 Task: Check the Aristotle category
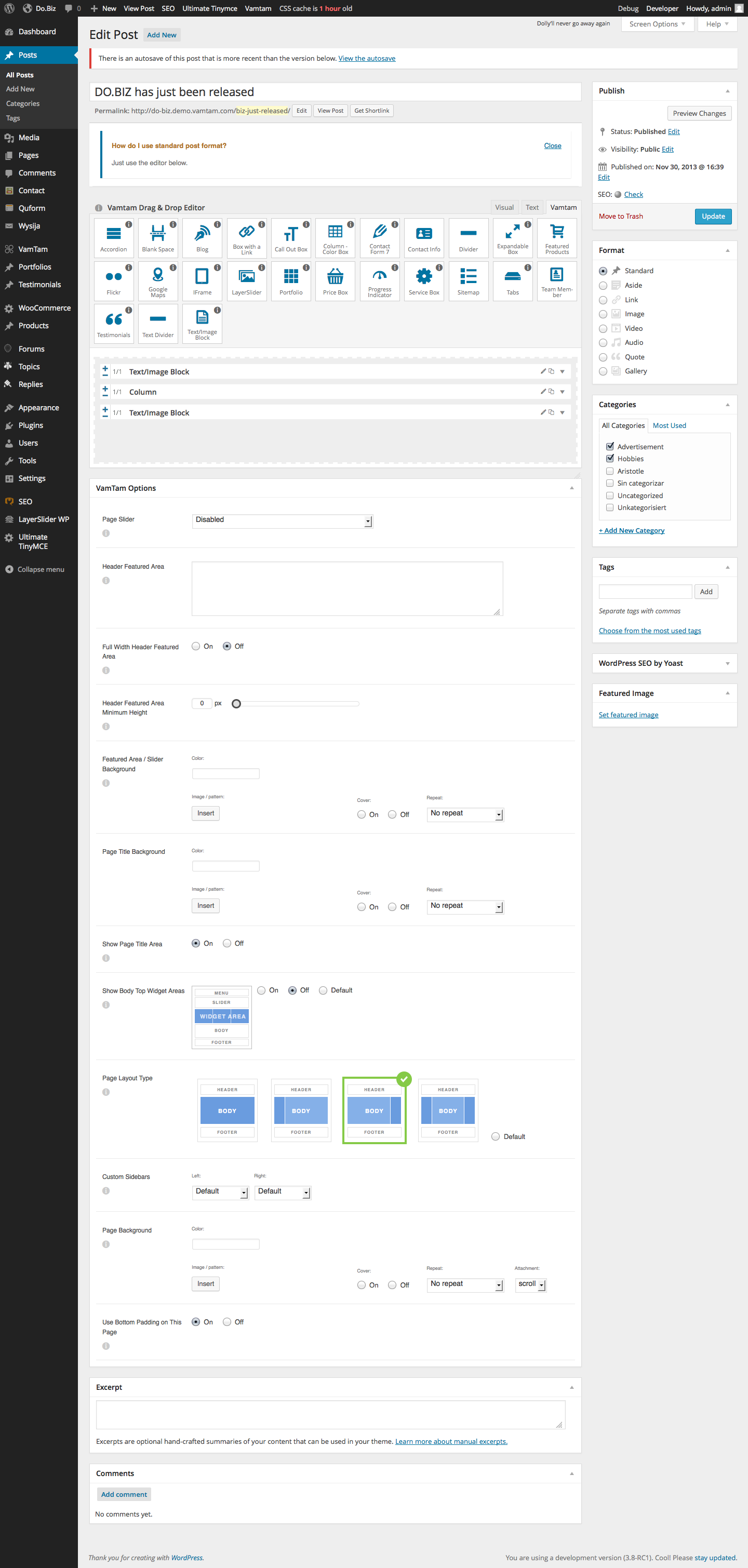[610, 471]
